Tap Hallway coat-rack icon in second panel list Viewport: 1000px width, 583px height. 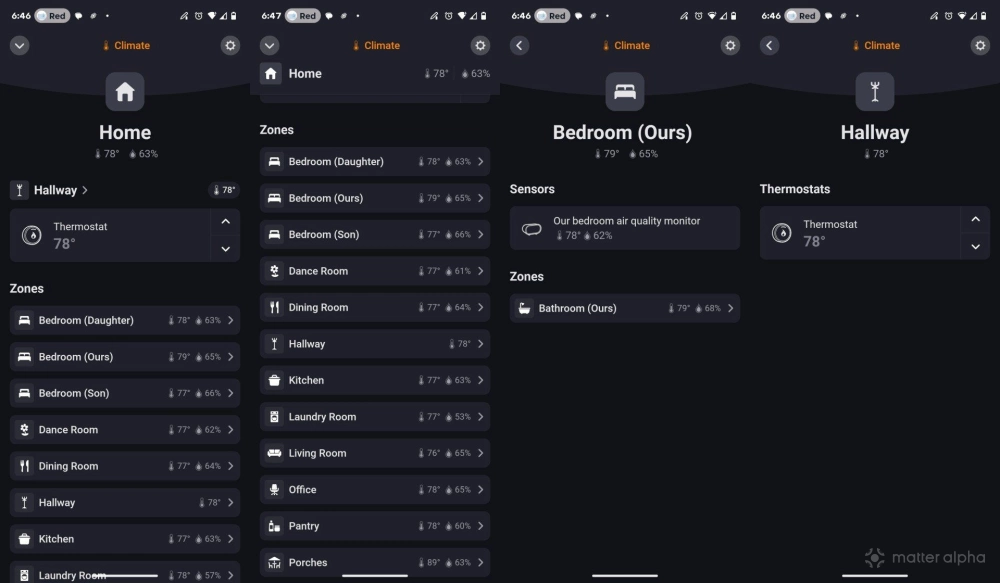pos(274,344)
